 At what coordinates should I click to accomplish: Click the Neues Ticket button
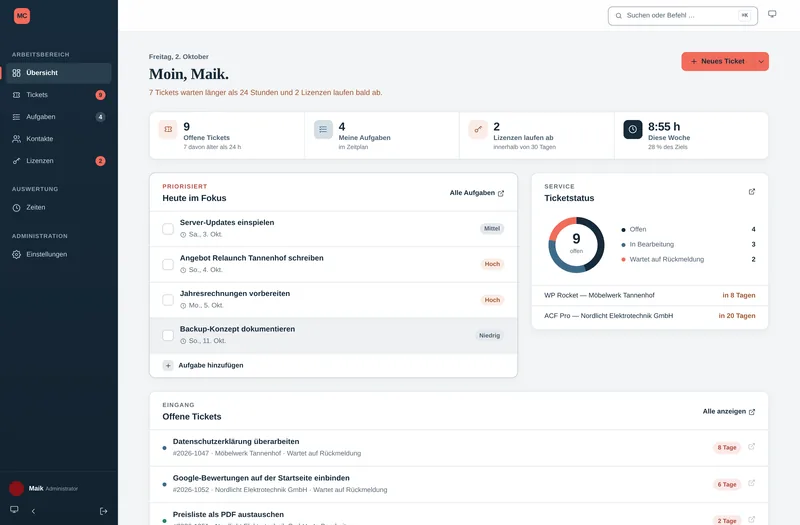tap(718, 62)
